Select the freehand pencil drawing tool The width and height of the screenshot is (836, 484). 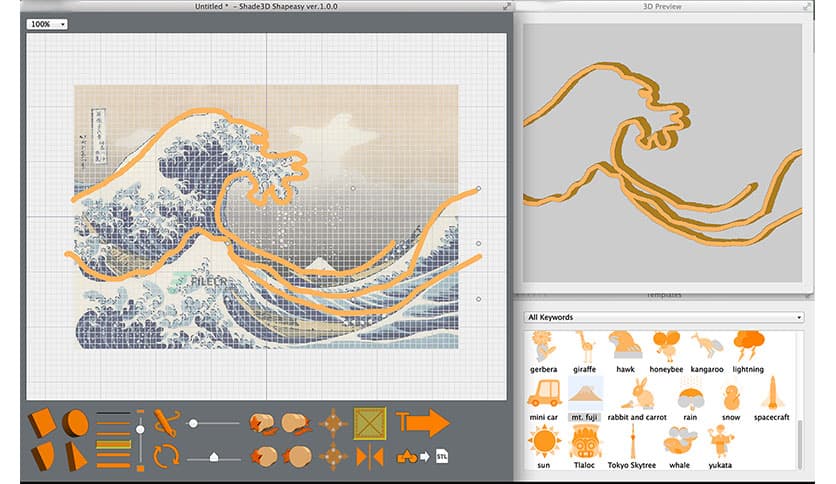166,423
